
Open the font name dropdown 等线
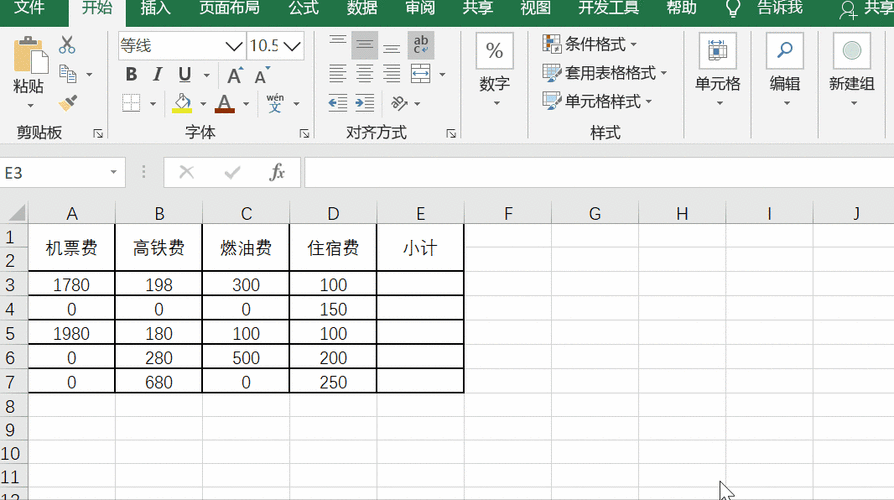pyautogui.click(x=234, y=46)
